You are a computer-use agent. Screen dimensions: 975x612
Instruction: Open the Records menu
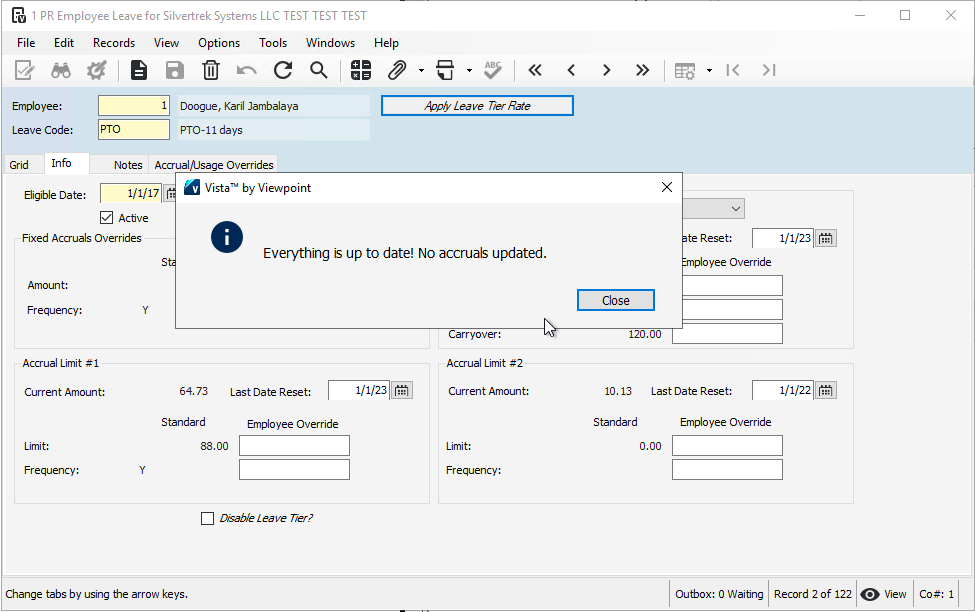(x=114, y=43)
